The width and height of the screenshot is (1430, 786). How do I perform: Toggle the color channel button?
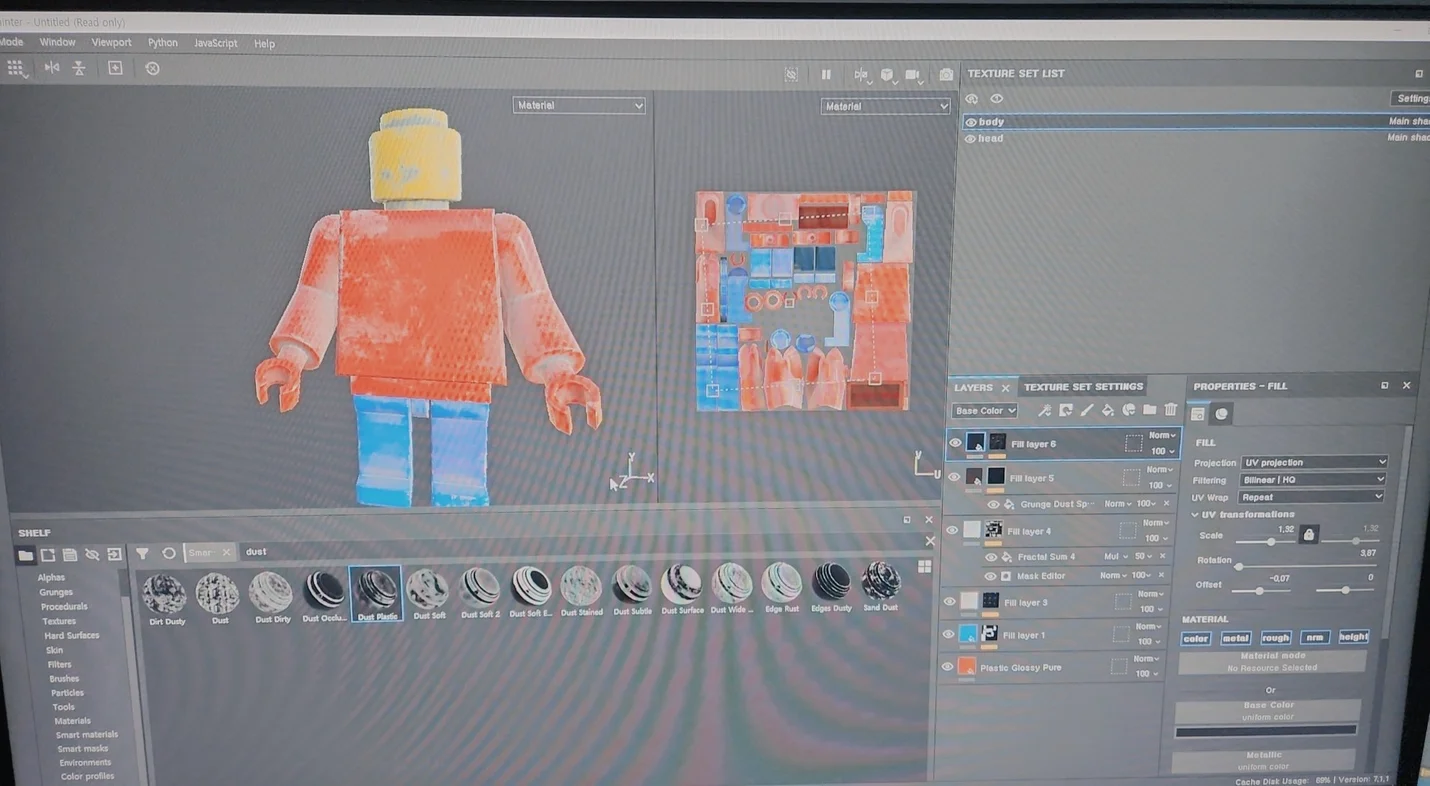click(1196, 638)
